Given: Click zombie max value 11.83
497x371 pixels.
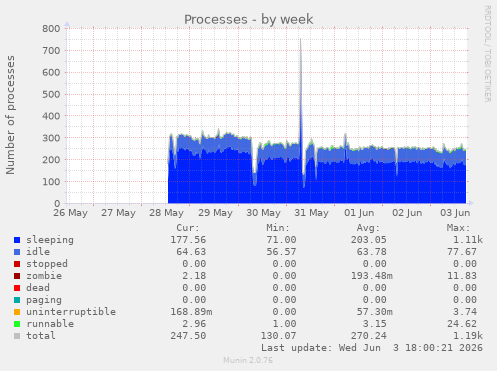Looking at the screenshot, I should pos(462,276).
